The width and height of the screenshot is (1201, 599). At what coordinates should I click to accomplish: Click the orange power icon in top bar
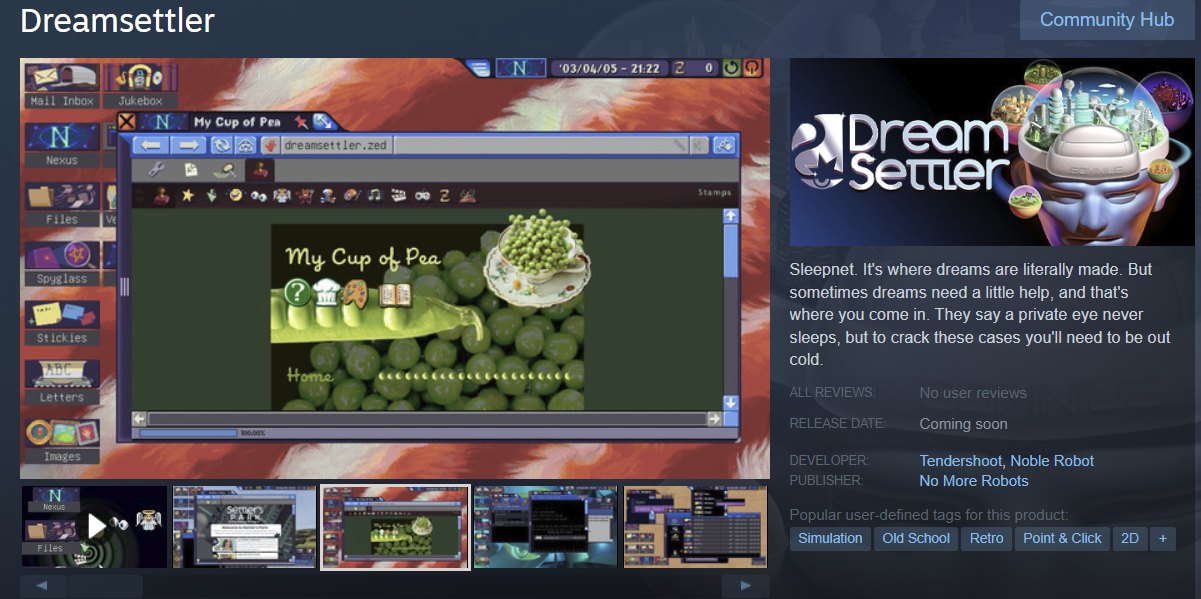point(752,68)
